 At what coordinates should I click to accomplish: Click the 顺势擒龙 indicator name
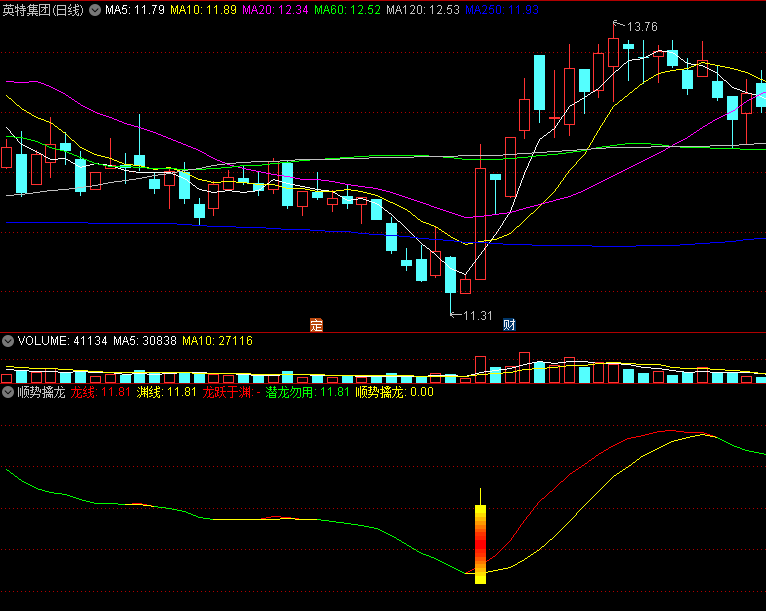click(41, 392)
